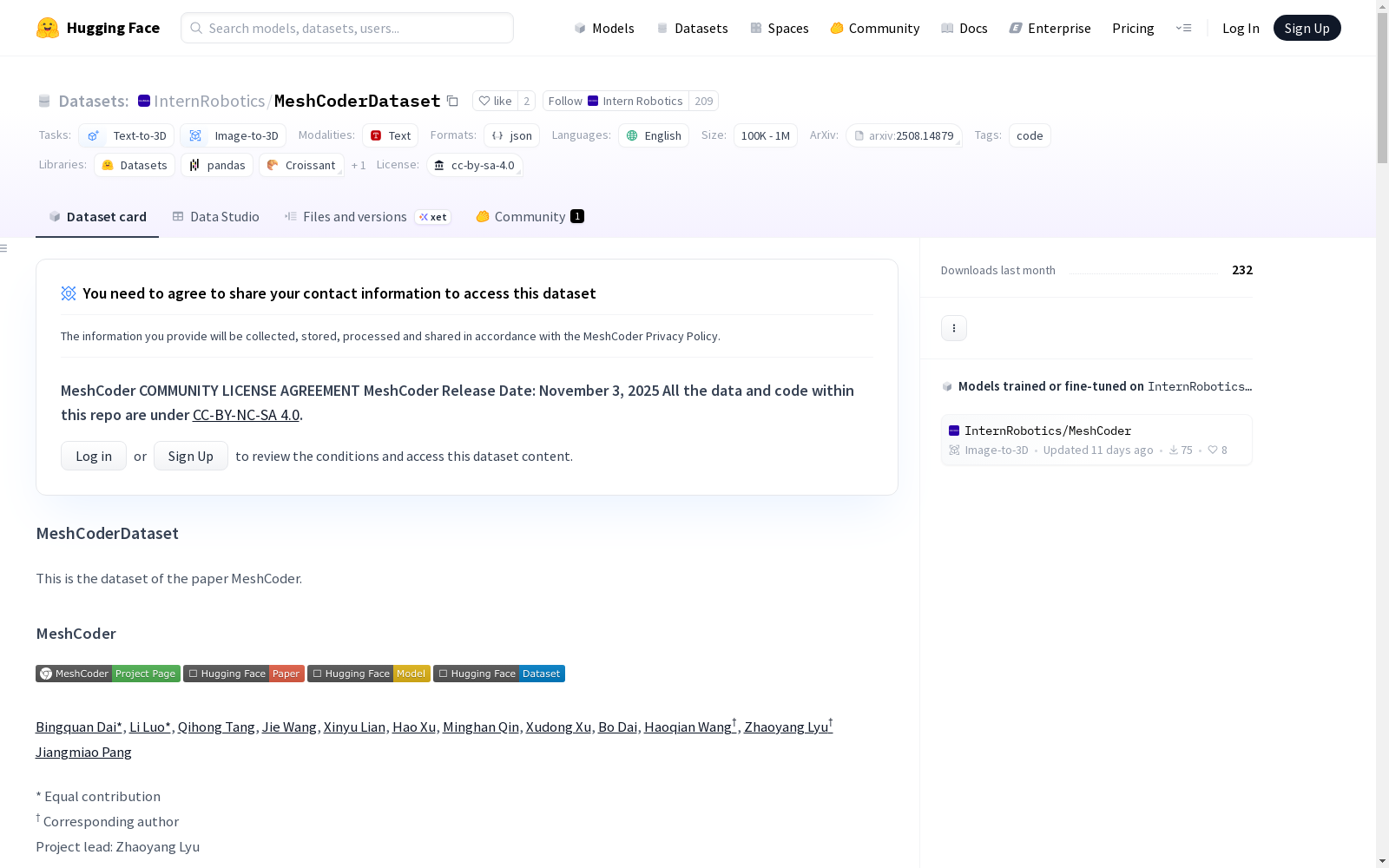
Task: Go to Spaces in top navigation
Action: pyautogui.click(x=780, y=28)
